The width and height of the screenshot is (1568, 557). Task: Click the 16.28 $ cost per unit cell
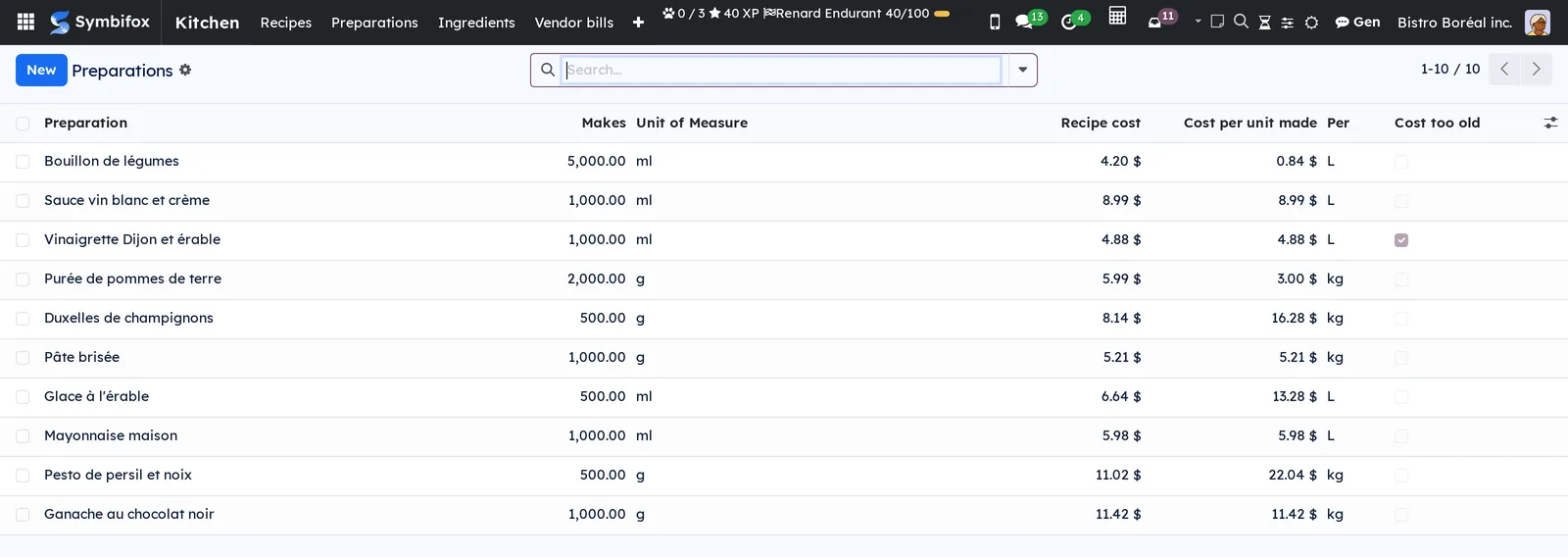[x=1294, y=318]
